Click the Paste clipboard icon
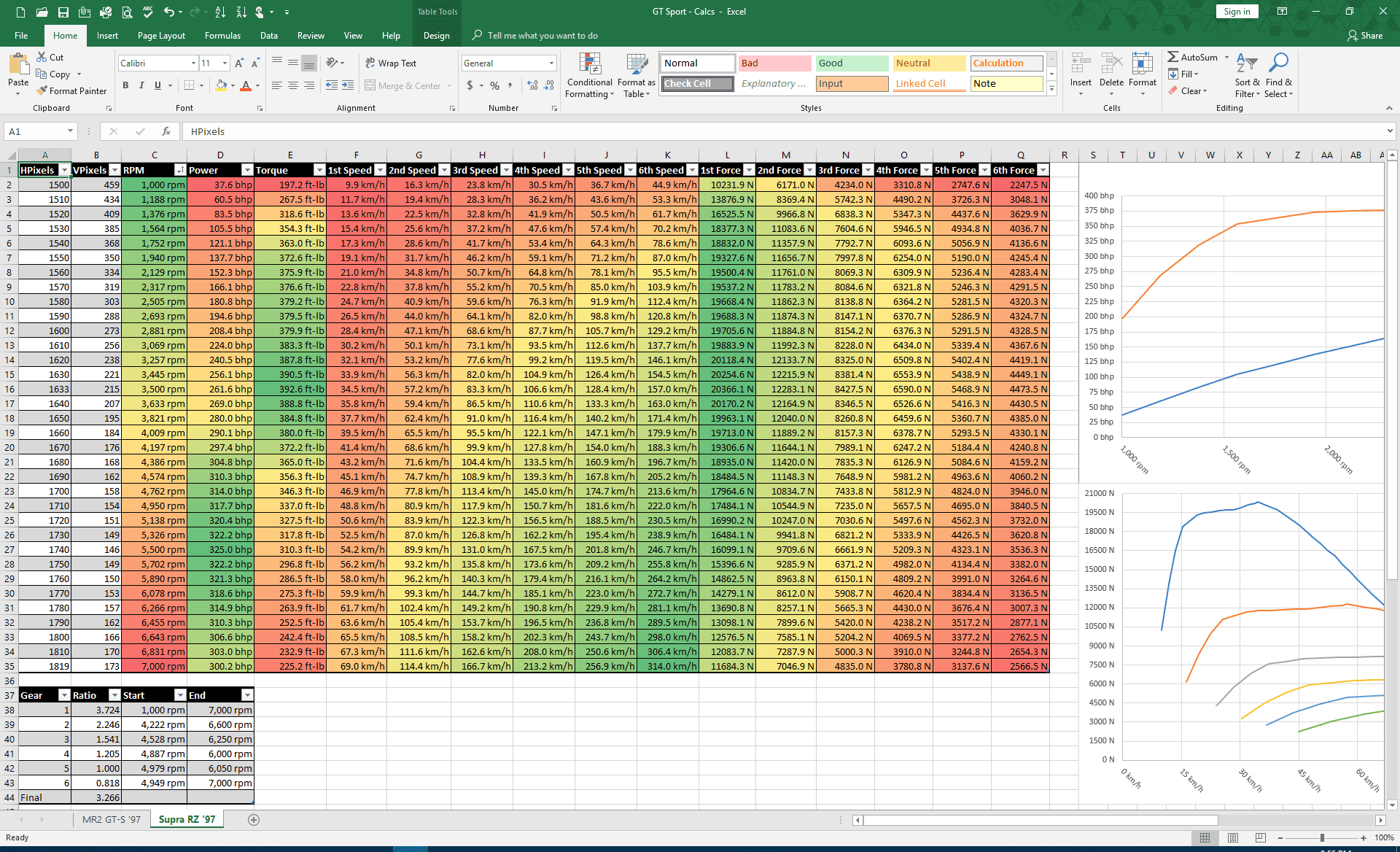The image size is (1400, 852). [x=18, y=66]
